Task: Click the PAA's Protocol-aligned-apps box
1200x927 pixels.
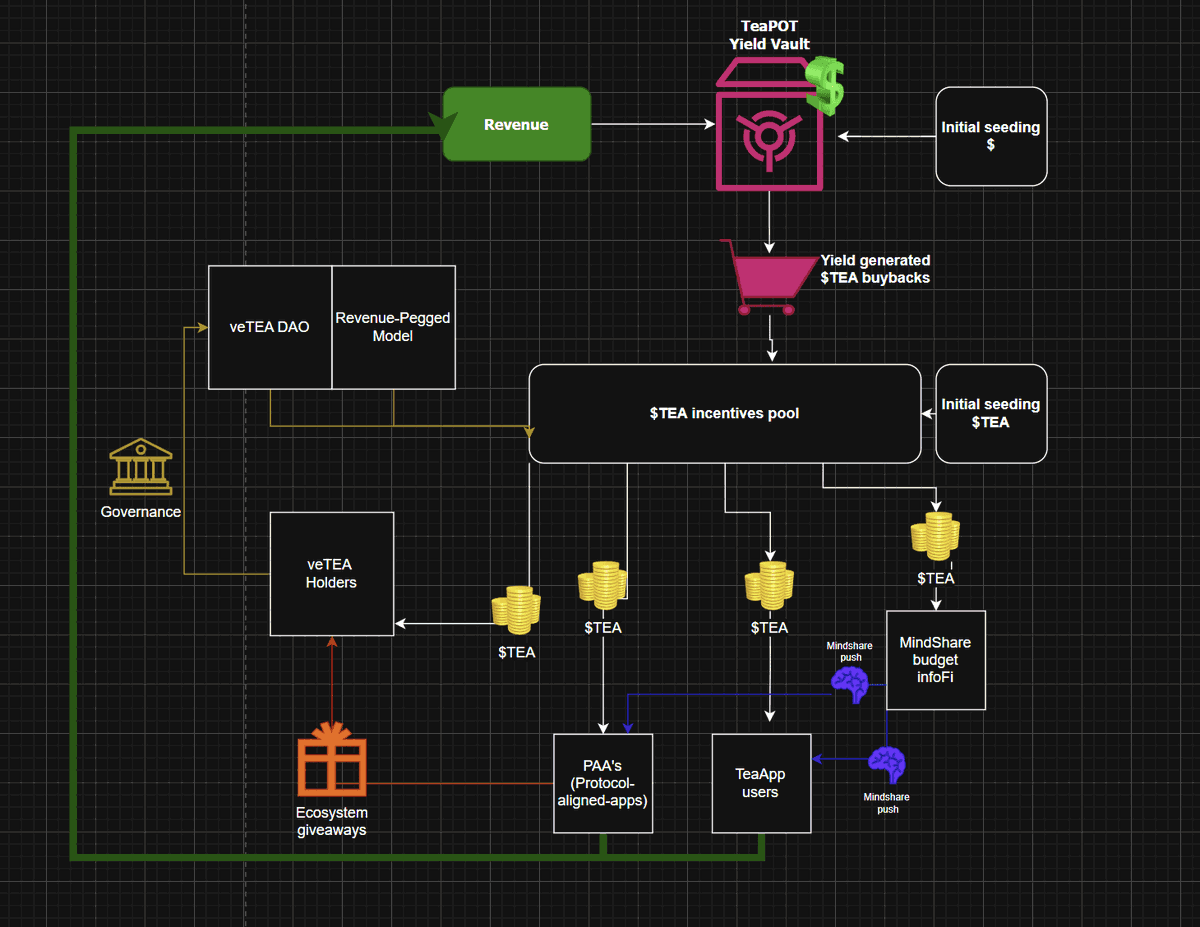Action: (x=603, y=783)
